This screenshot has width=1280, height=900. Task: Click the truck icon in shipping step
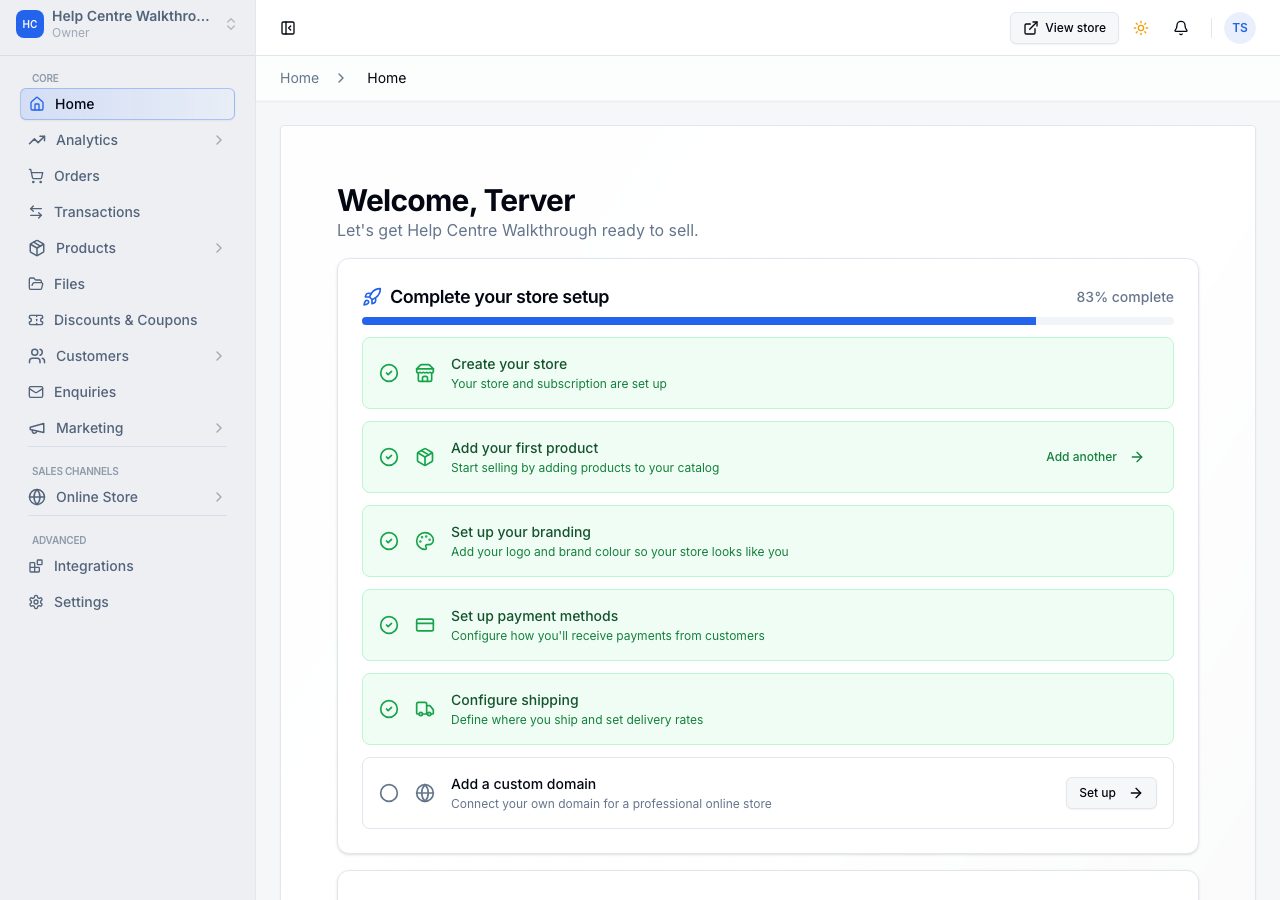click(x=425, y=709)
